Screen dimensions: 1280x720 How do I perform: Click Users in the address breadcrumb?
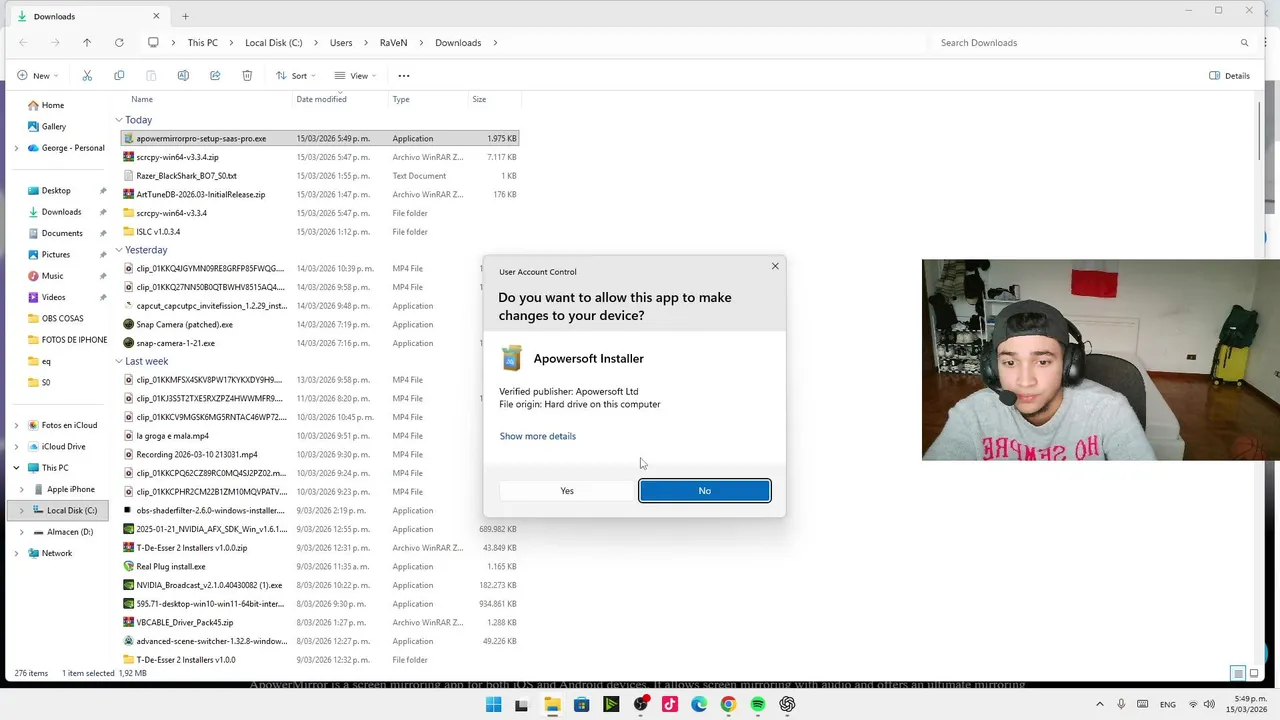(341, 43)
